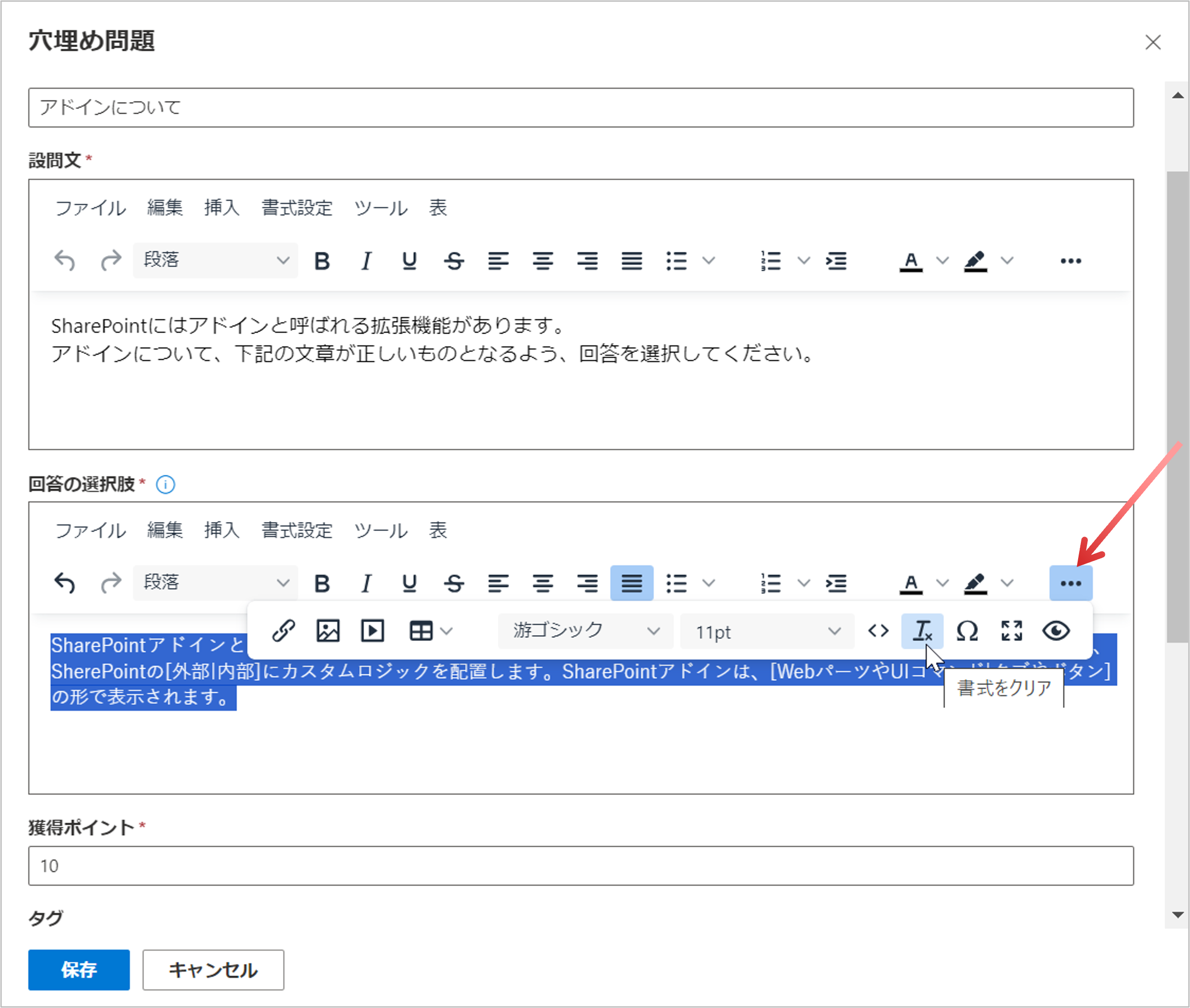Click the キャンセル button
This screenshot has width=1190, height=1008.
pyautogui.click(x=213, y=970)
